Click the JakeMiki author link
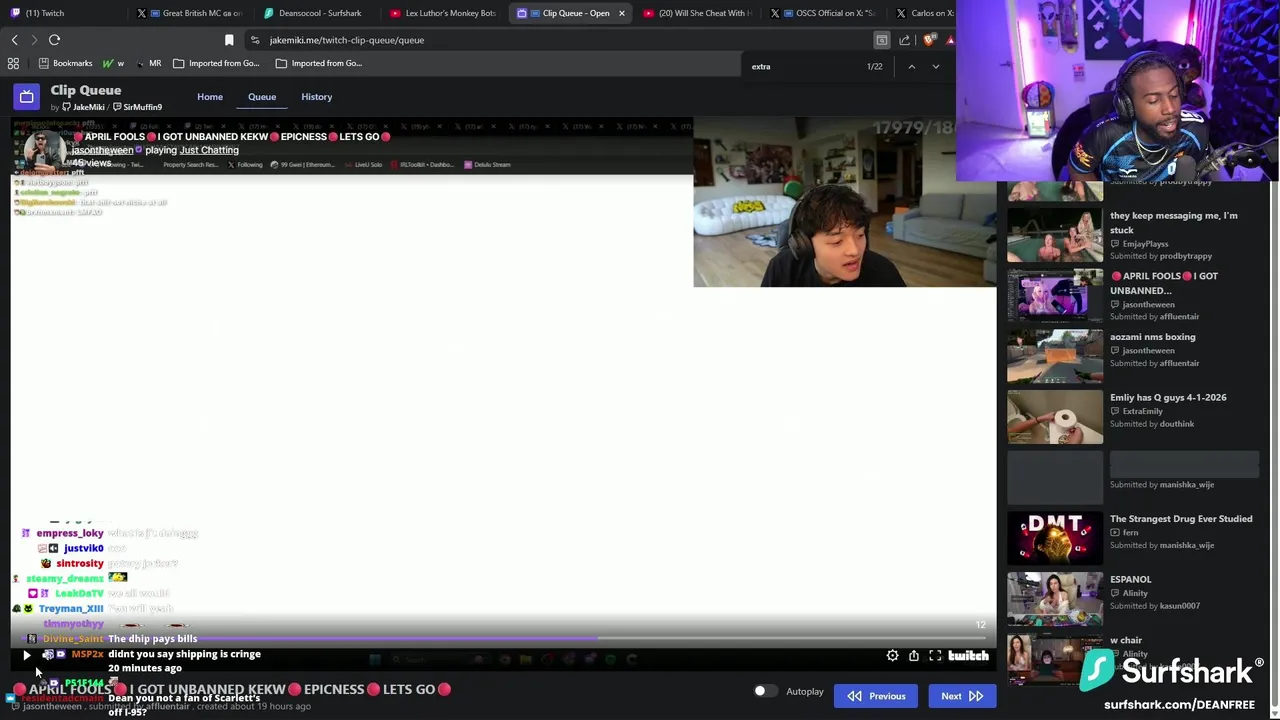Image resolution: width=1280 pixels, height=720 pixels. click(x=84, y=107)
